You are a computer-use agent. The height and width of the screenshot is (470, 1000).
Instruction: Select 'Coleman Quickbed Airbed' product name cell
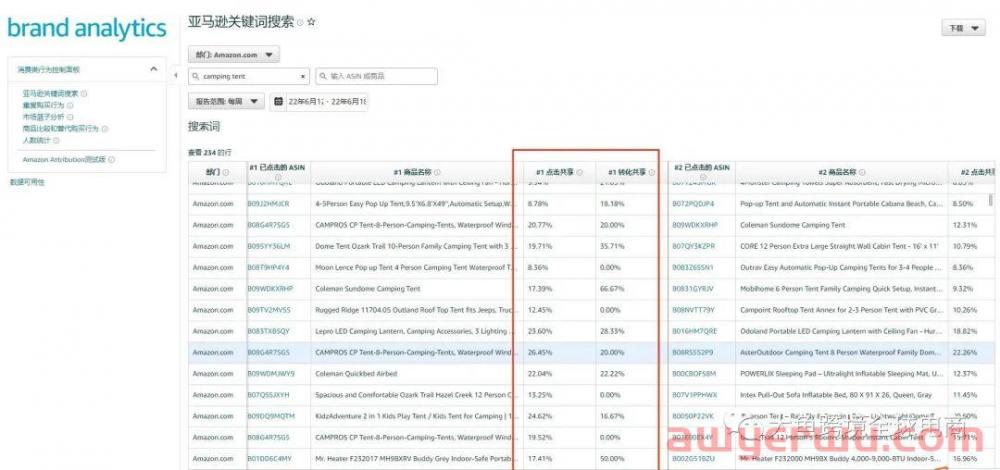[x=417, y=374]
